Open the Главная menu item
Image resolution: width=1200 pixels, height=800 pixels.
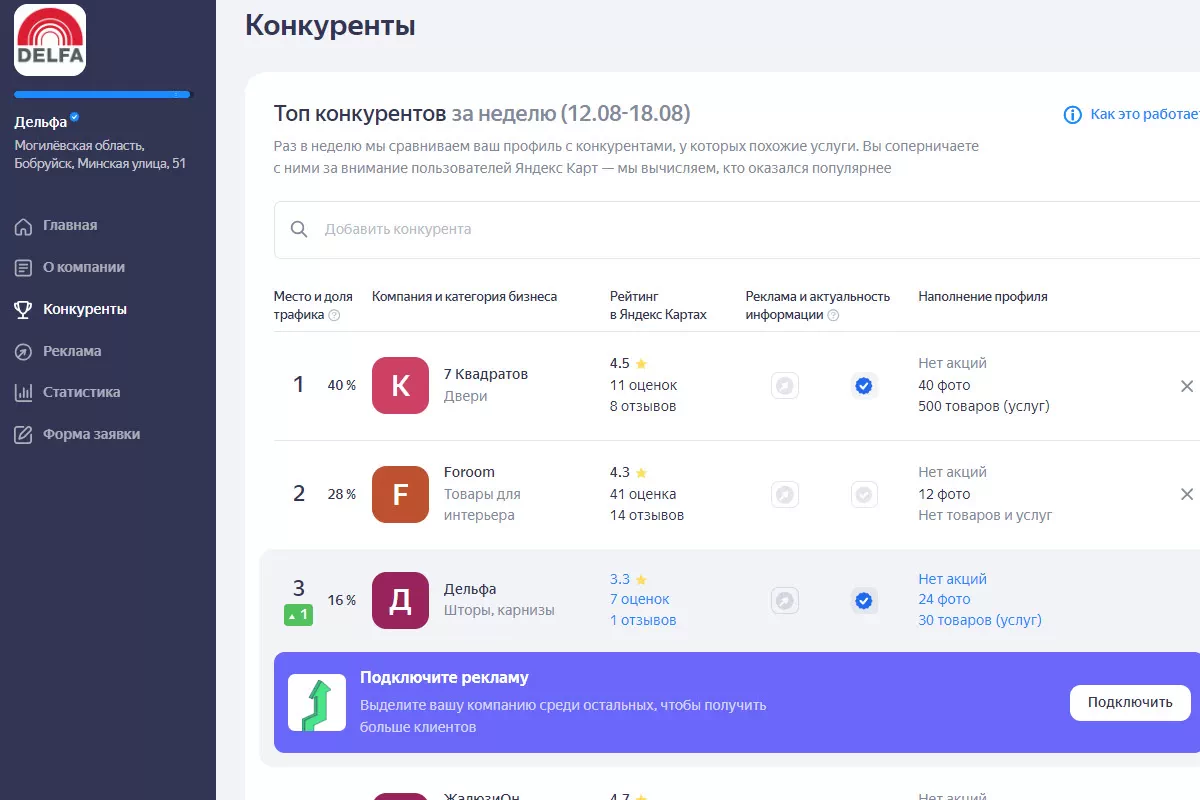point(70,225)
